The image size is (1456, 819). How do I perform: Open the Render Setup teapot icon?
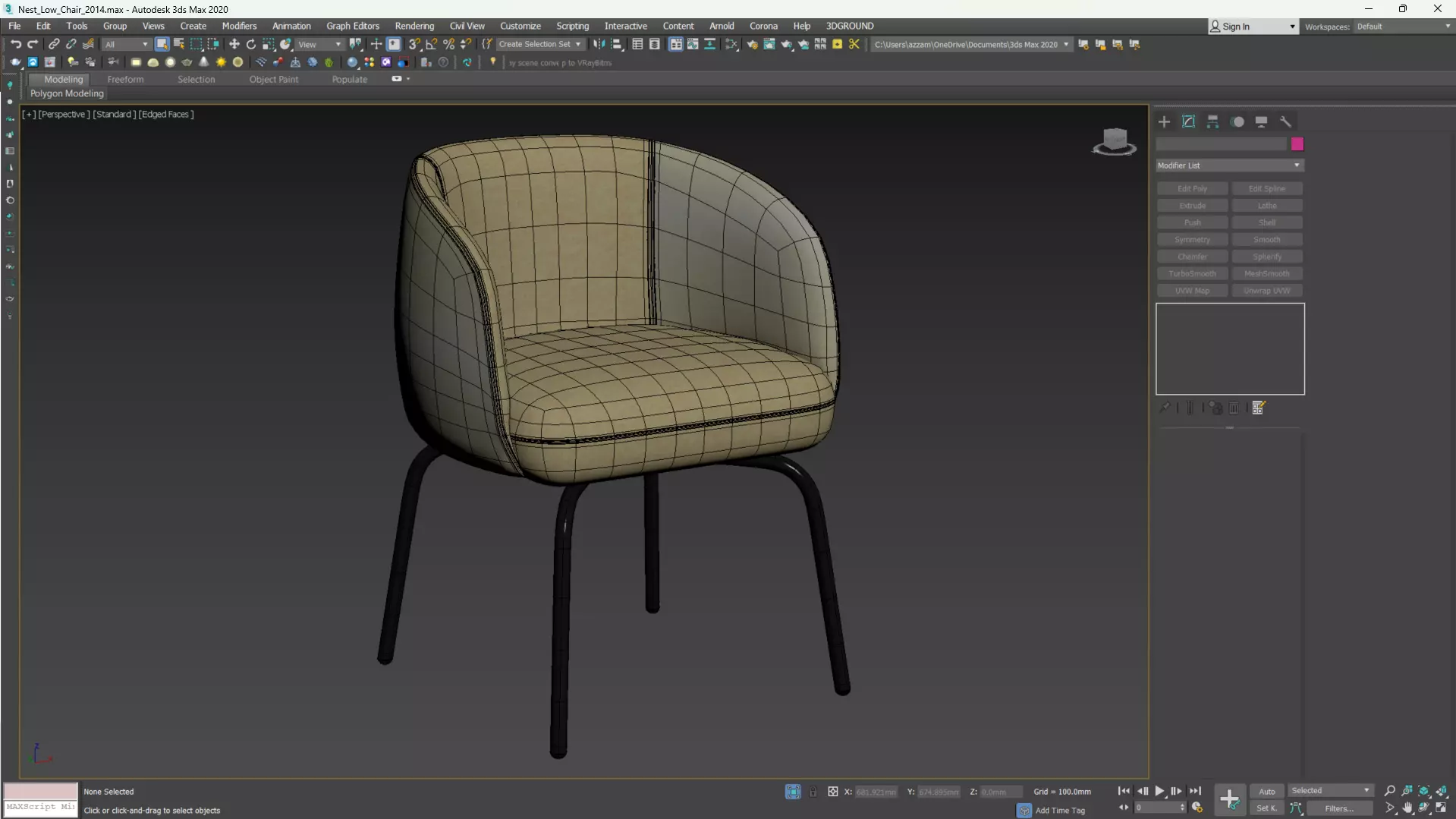point(752,44)
